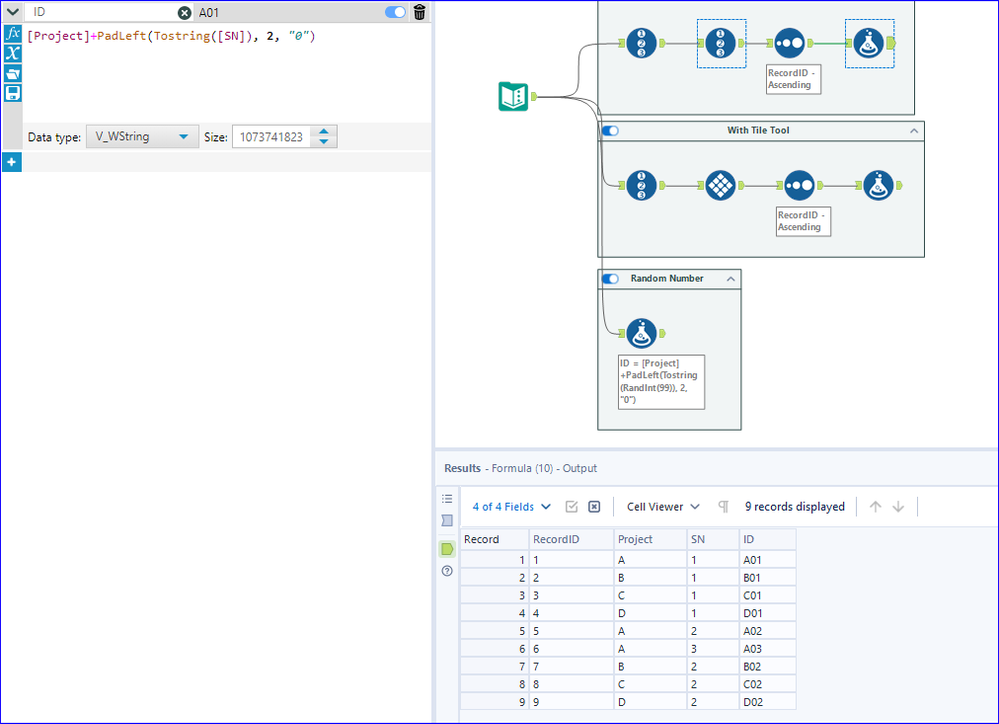Select cell B02 in ID column
Image resolution: width=999 pixels, height=724 pixels.
768,667
